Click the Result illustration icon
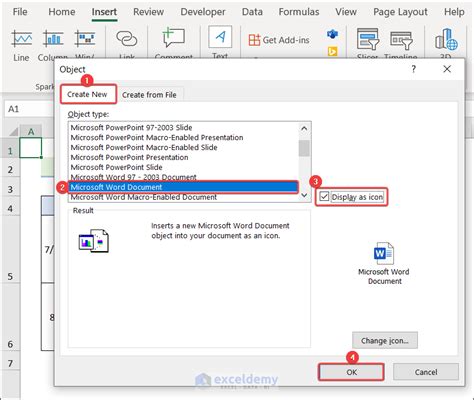Image resolution: width=474 pixels, height=400 pixels. pyautogui.click(x=94, y=241)
